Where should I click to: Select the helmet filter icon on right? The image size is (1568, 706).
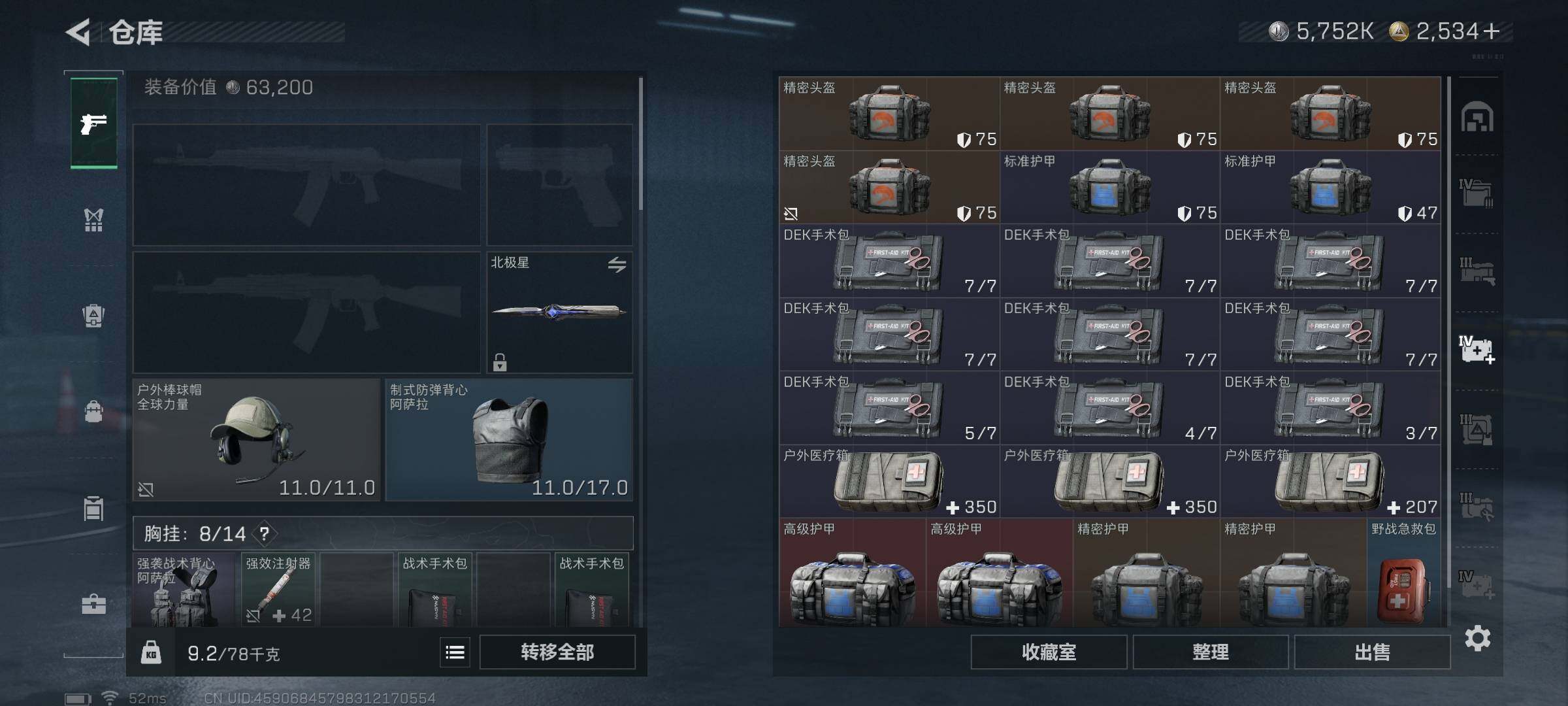point(1477,118)
